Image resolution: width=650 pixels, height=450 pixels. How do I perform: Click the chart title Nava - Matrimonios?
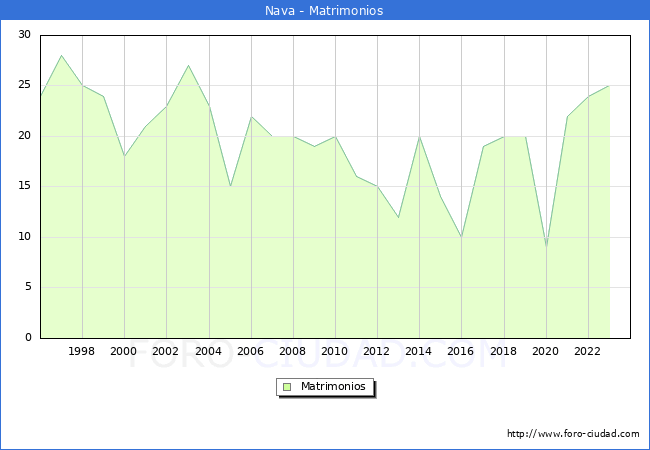tap(325, 11)
